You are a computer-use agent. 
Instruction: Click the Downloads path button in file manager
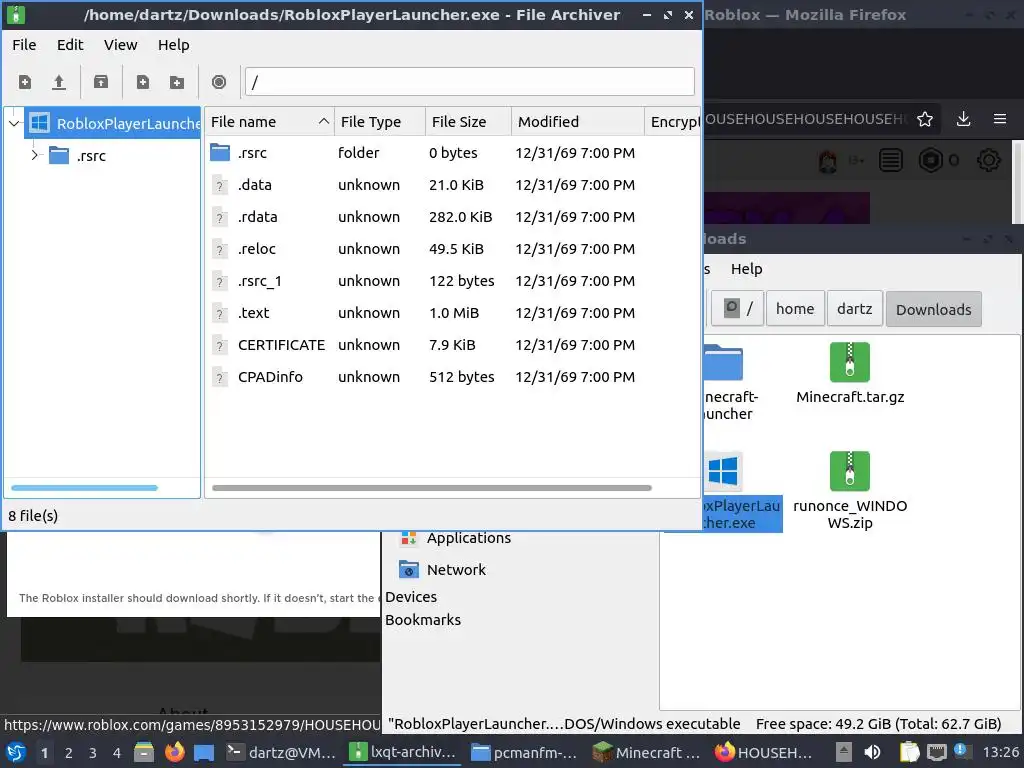pos(933,310)
